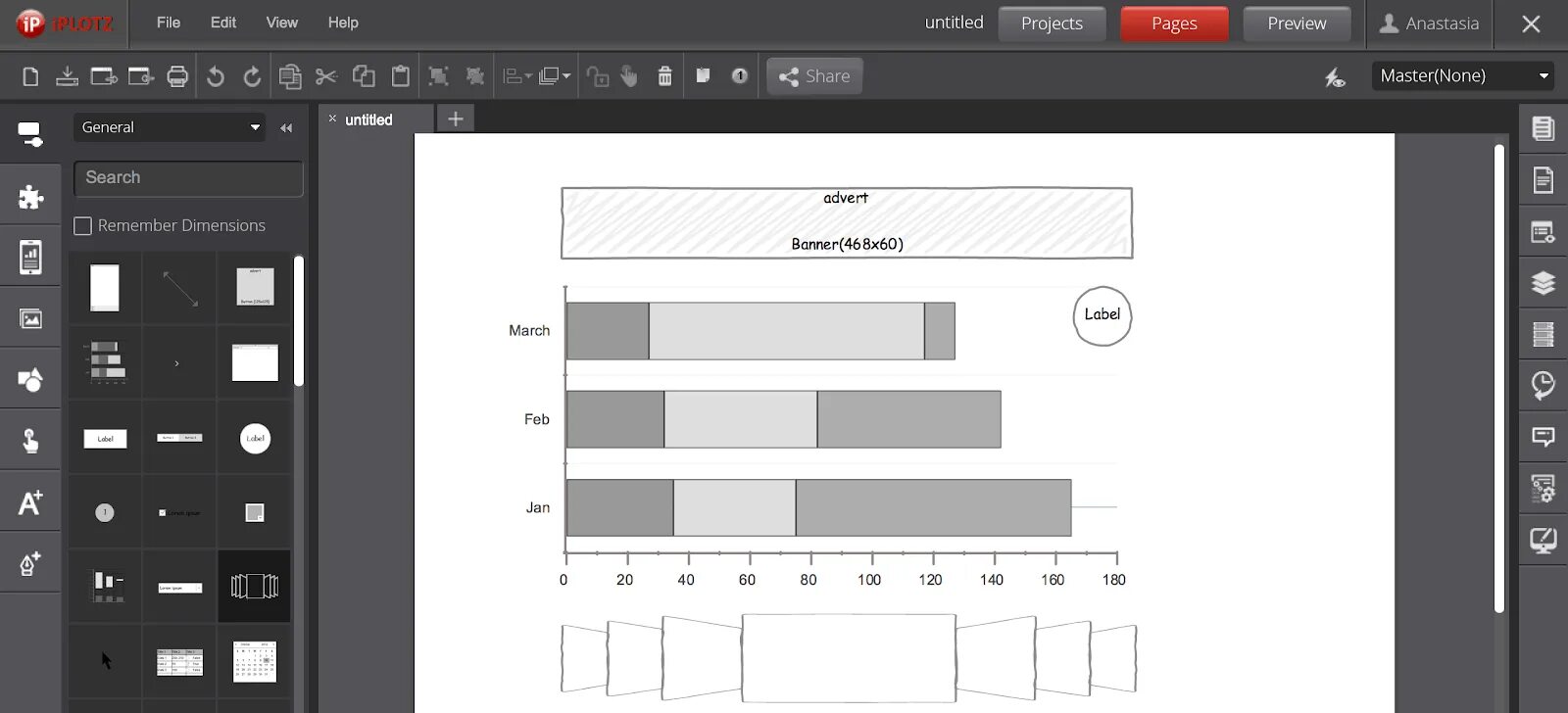Select the shapes sidebar icon
The height and width of the screenshot is (713, 1568).
click(x=30, y=380)
